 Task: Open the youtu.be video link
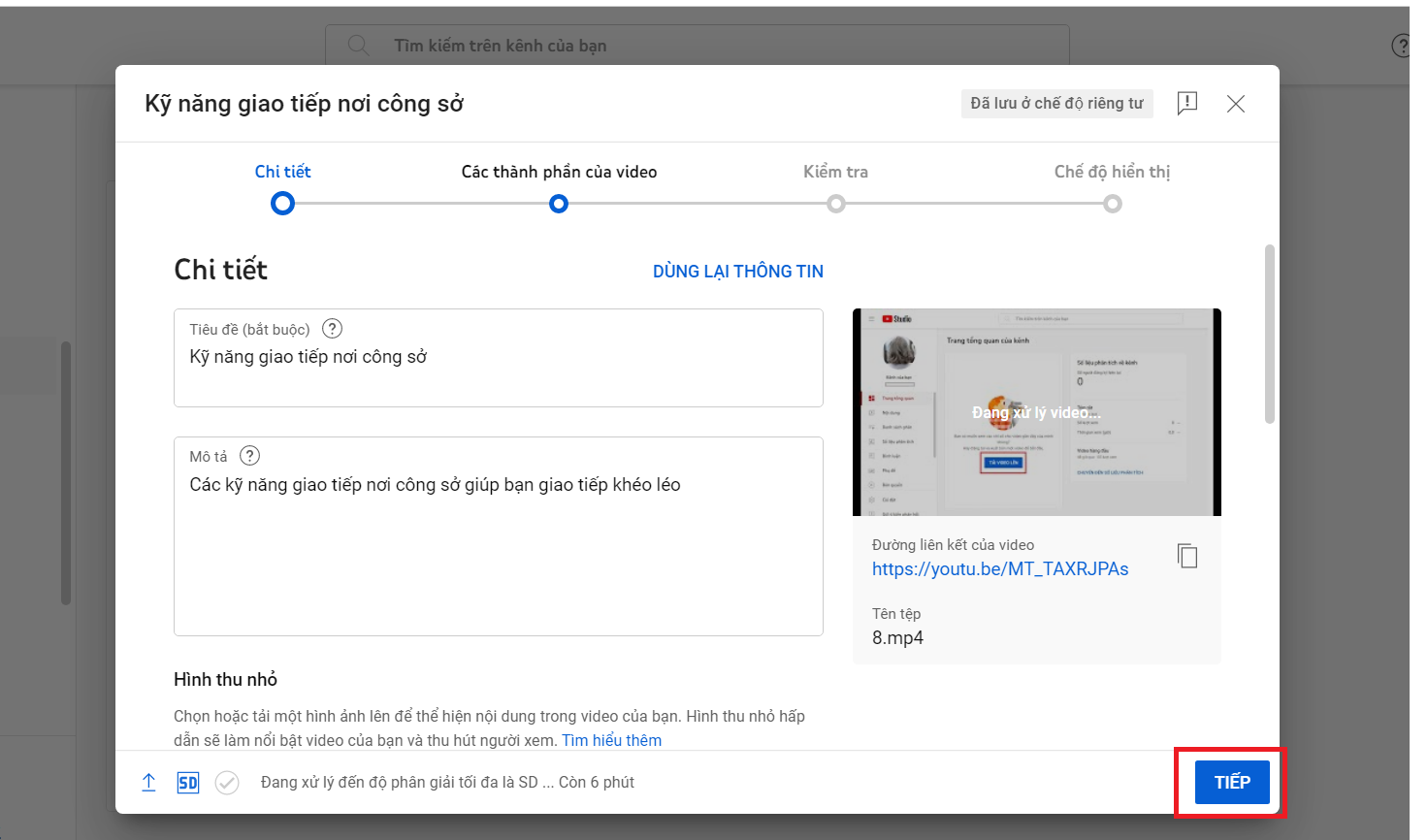[1000, 568]
